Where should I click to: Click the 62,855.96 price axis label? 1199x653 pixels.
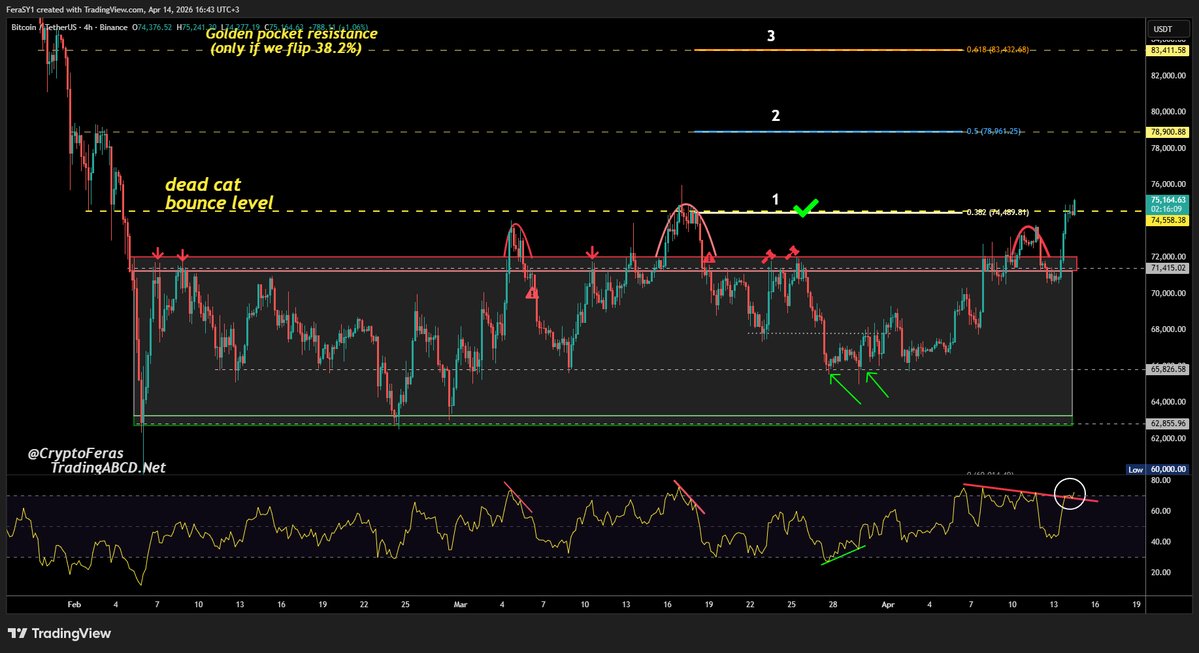(1168, 424)
